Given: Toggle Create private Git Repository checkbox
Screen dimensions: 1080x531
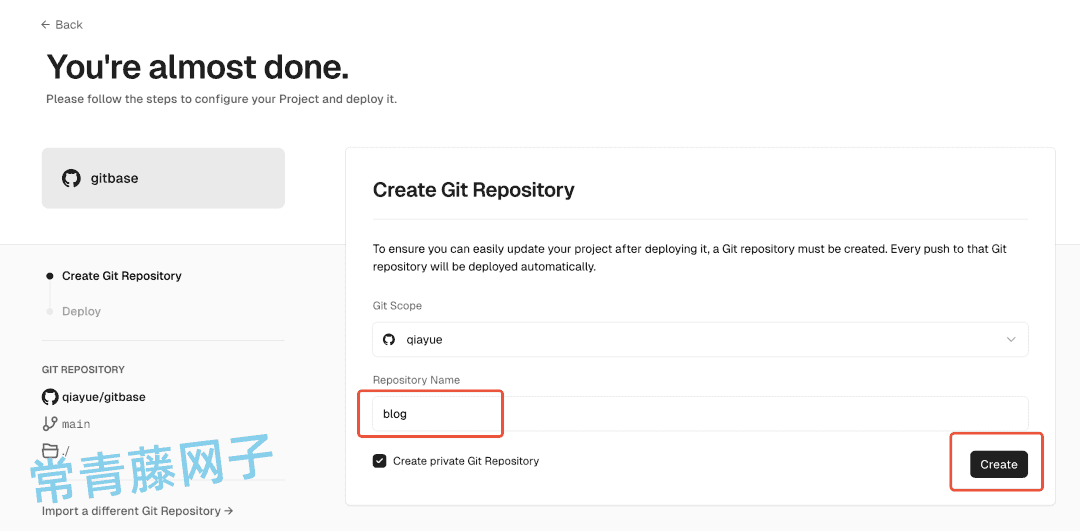Looking at the screenshot, I should coord(380,461).
